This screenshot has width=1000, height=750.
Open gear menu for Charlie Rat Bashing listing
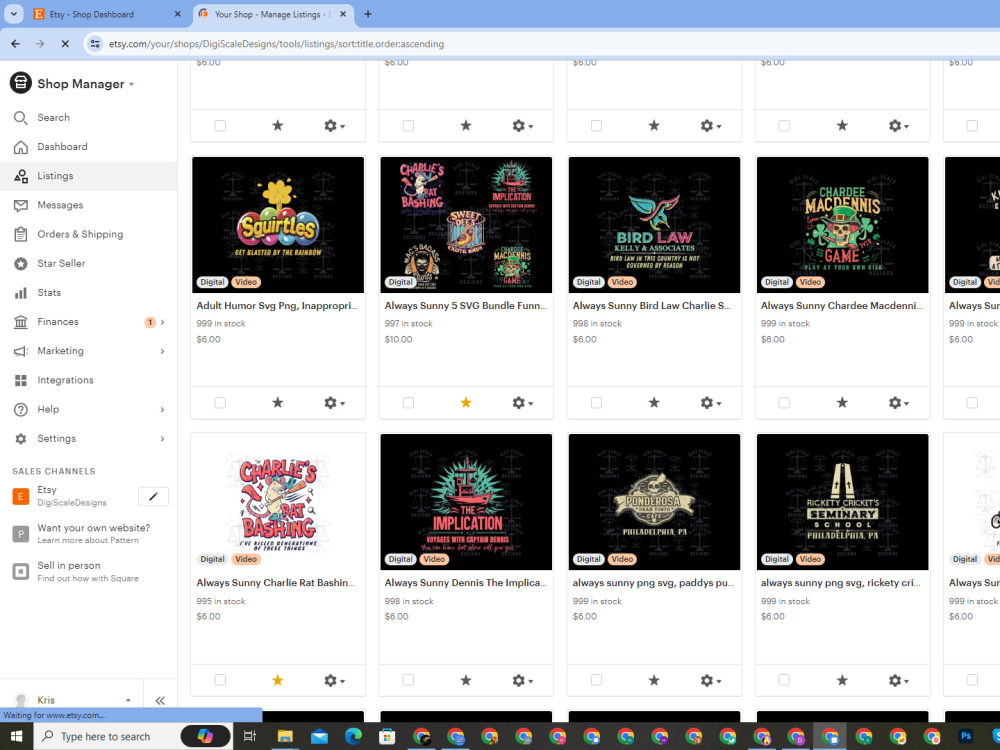pos(334,680)
